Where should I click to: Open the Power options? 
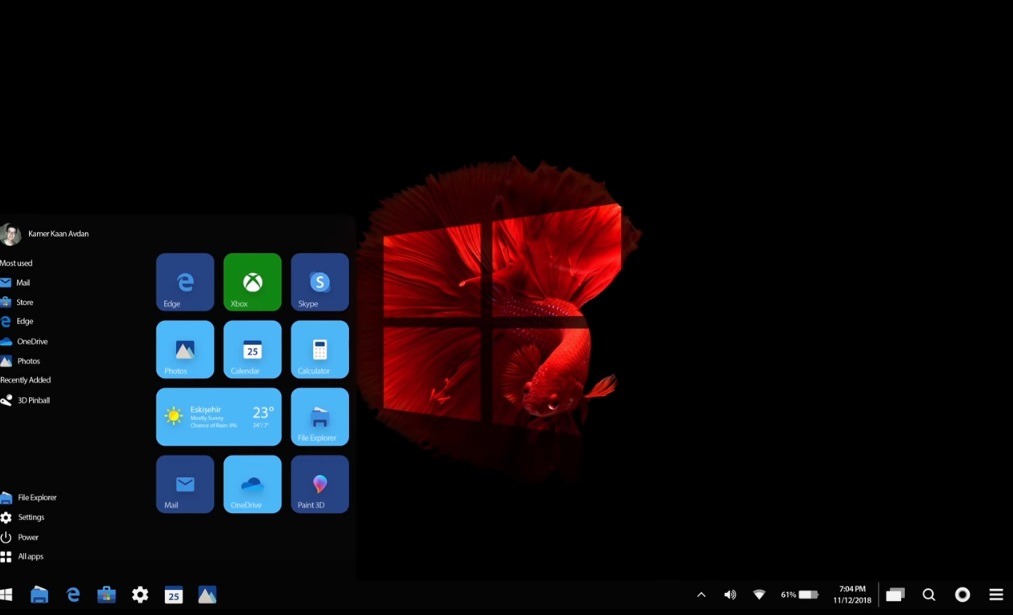[19, 537]
